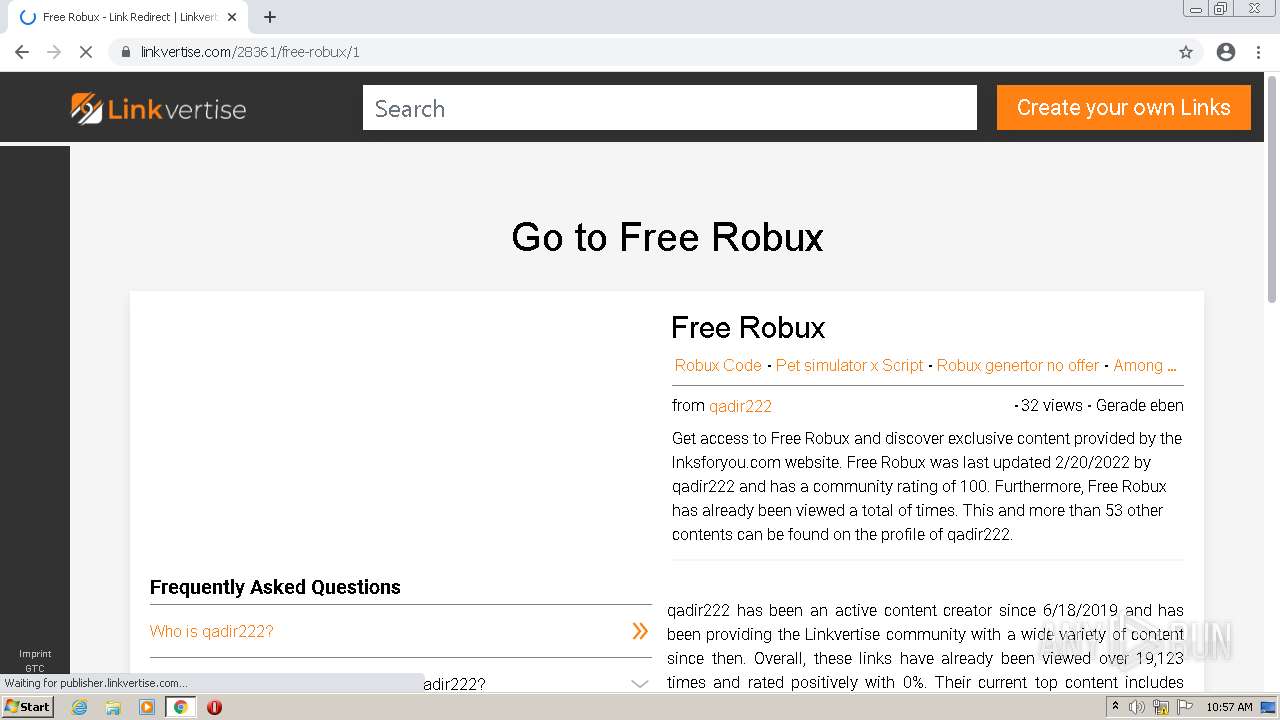The image size is (1280, 720).
Task: Click the 'Free Robux' content title
Action: pyautogui.click(x=748, y=327)
